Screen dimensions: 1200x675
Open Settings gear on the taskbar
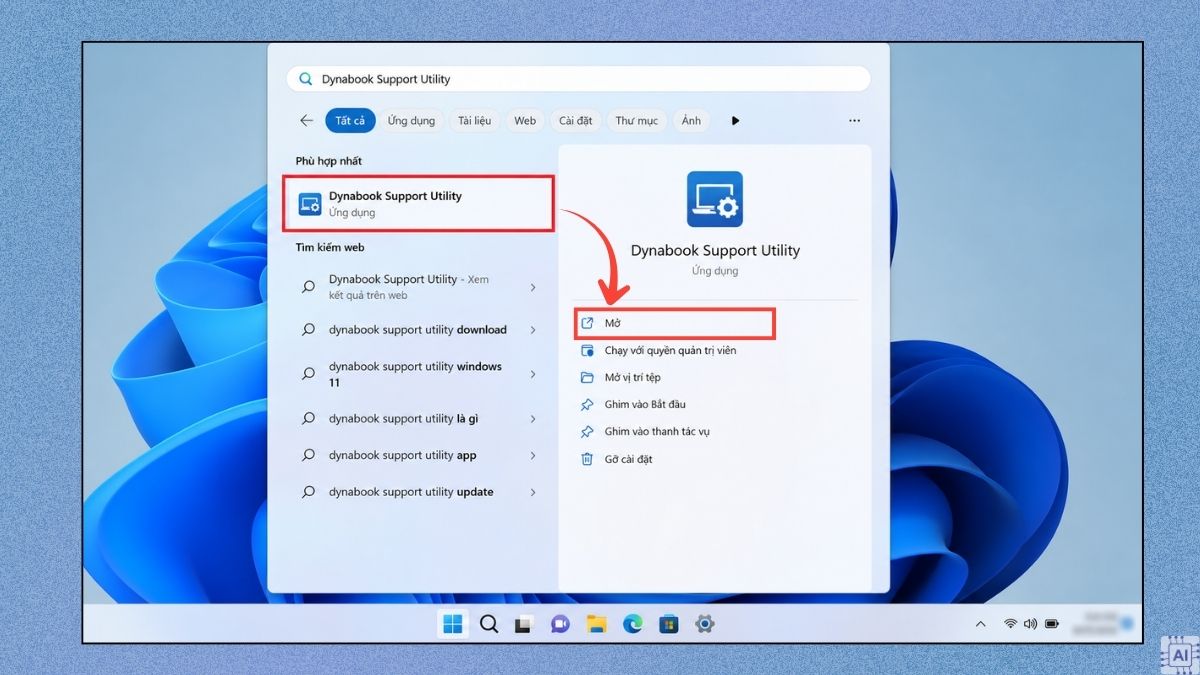pos(704,624)
